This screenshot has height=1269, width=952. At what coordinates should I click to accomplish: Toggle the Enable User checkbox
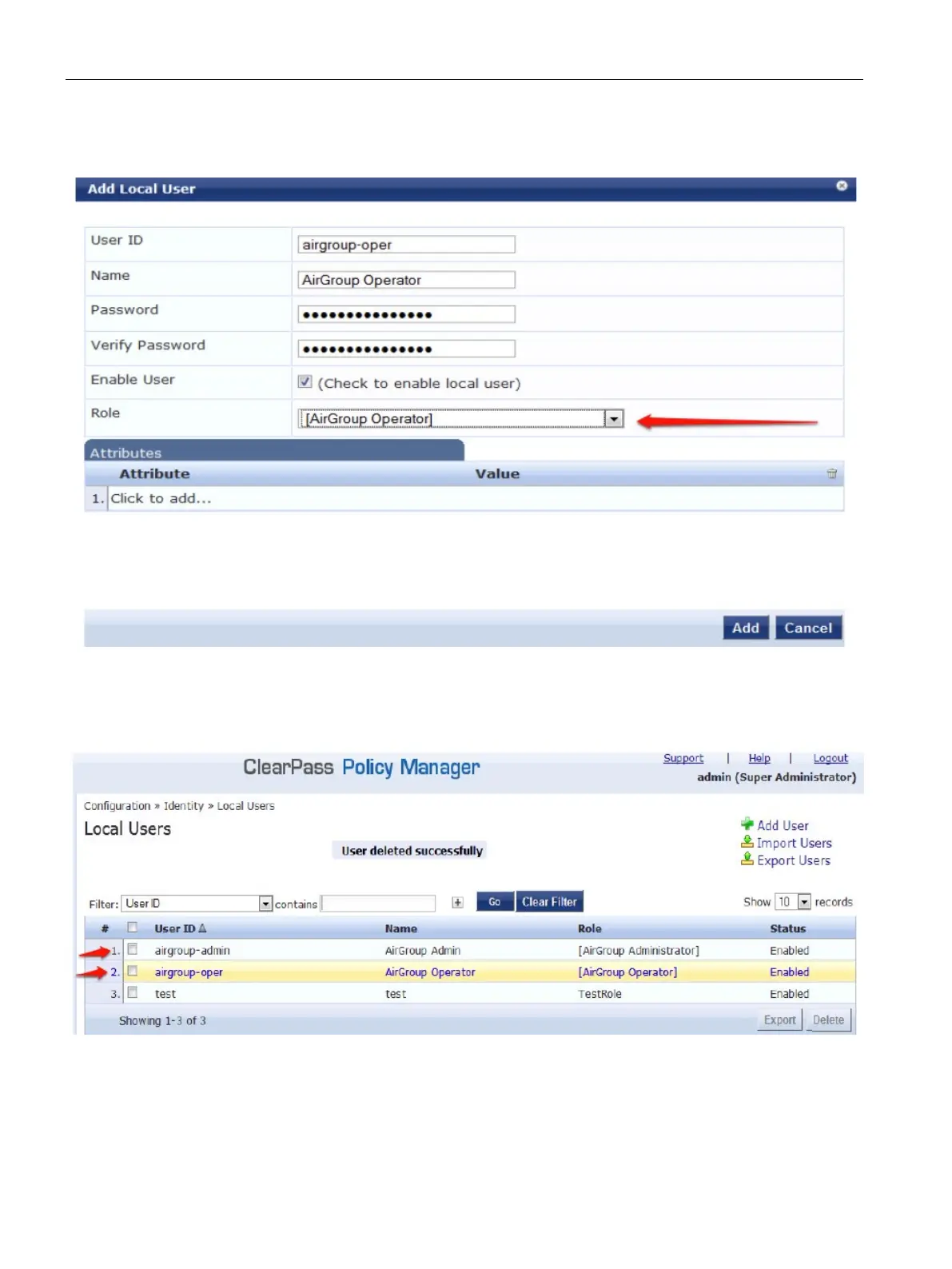305,382
